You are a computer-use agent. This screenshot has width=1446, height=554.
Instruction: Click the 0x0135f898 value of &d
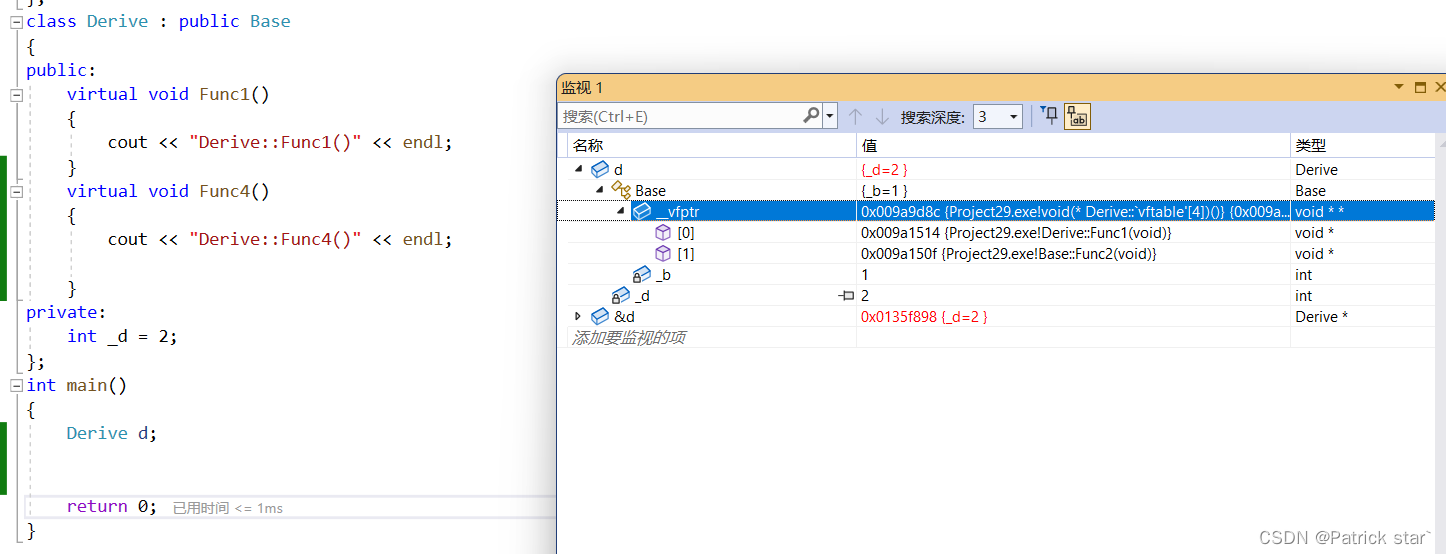coord(924,316)
